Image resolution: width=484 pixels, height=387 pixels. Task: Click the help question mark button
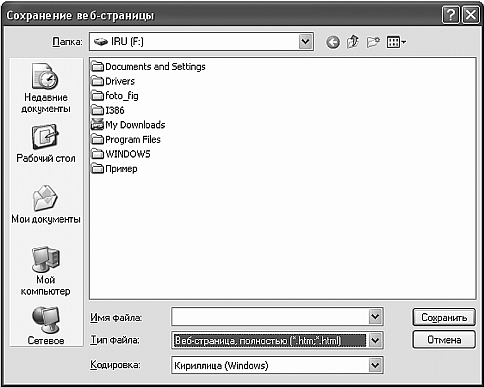coord(450,15)
